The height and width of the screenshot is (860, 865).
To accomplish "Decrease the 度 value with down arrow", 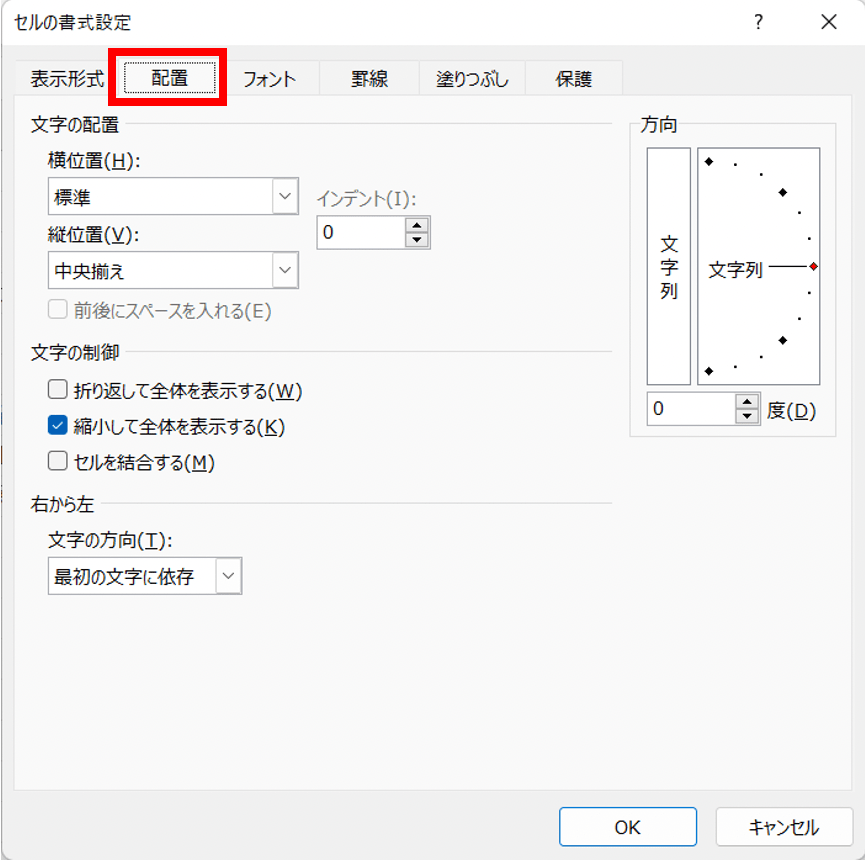I will (747, 416).
